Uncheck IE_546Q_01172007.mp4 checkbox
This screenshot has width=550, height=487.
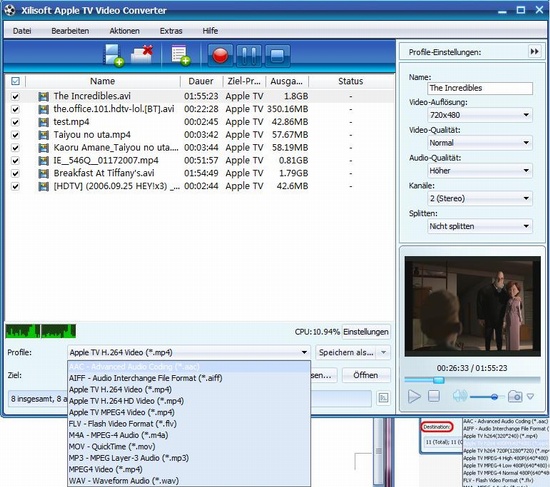click(x=15, y=161)
